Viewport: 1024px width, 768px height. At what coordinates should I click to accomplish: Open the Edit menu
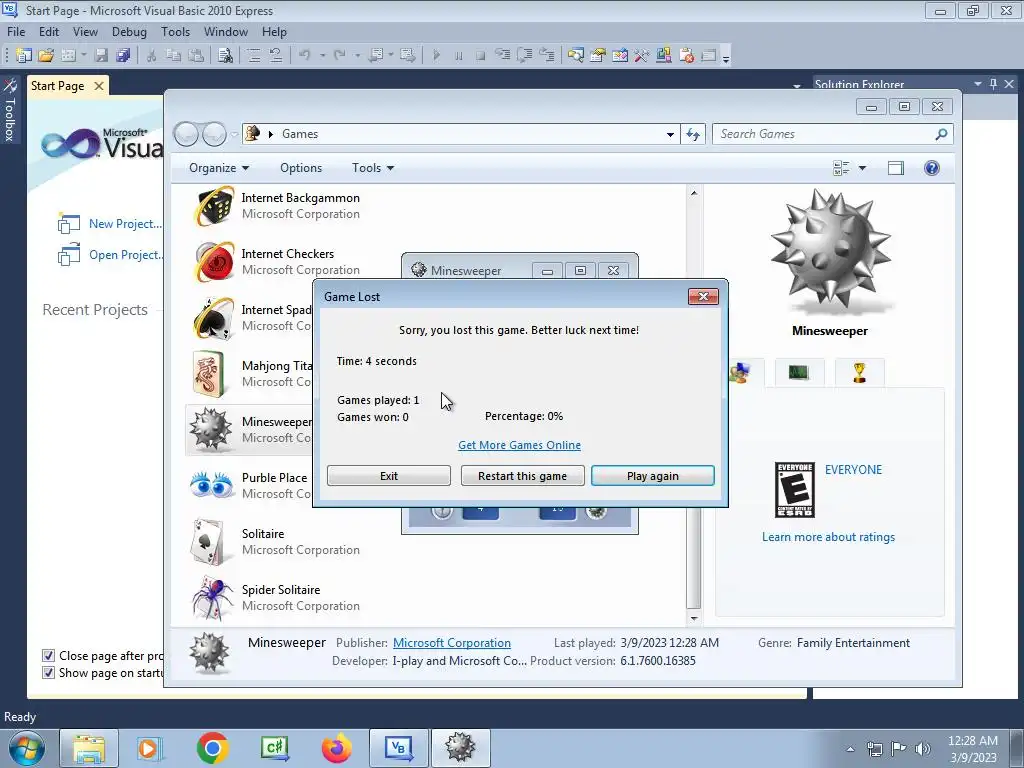coord(49,32)
